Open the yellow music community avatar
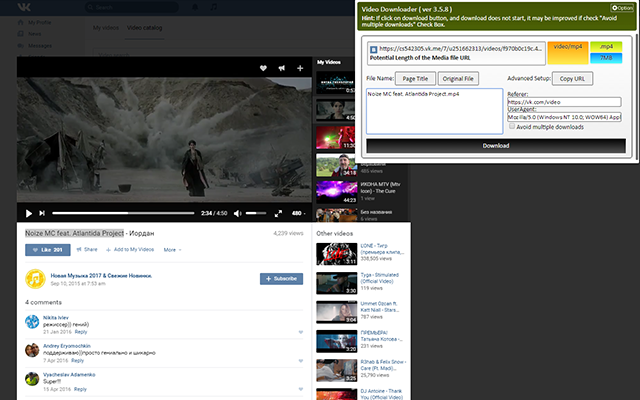 click(35, 279)
